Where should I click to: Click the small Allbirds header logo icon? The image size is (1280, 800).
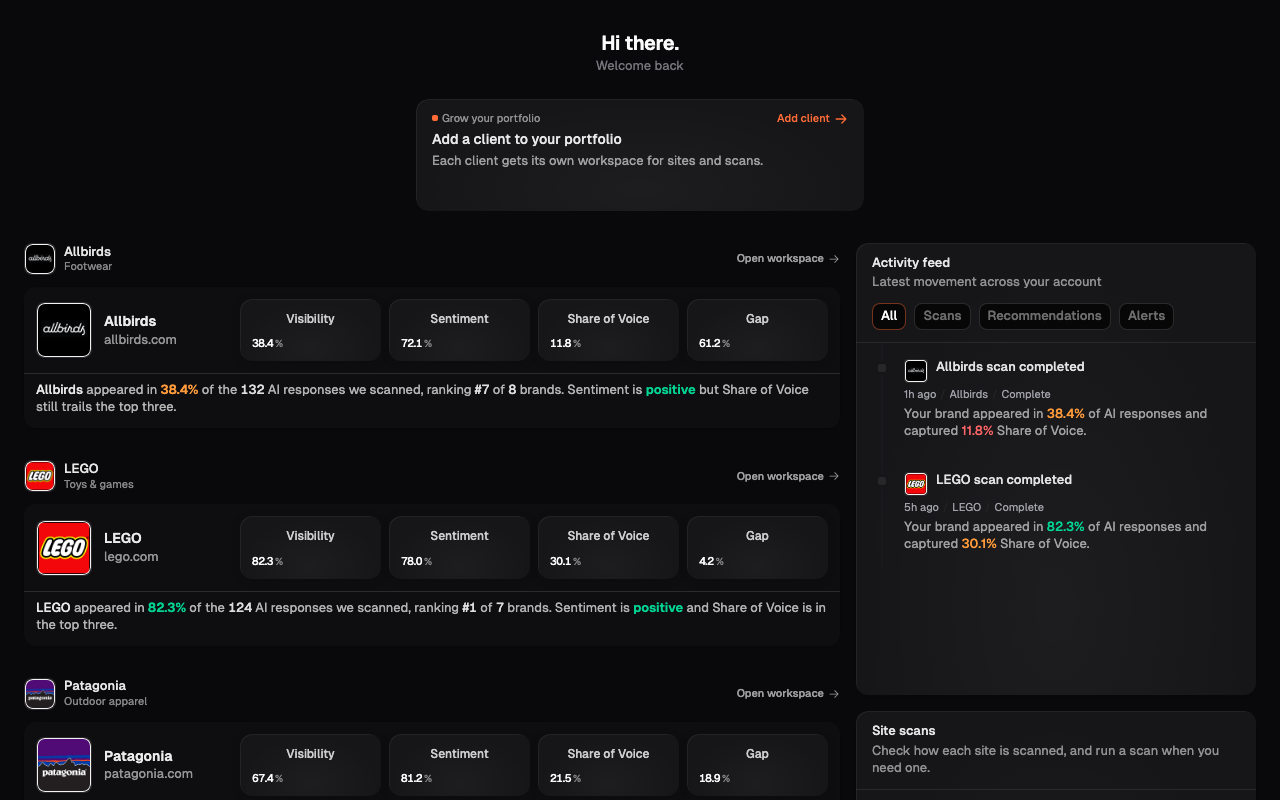click(x=40, y=259)
